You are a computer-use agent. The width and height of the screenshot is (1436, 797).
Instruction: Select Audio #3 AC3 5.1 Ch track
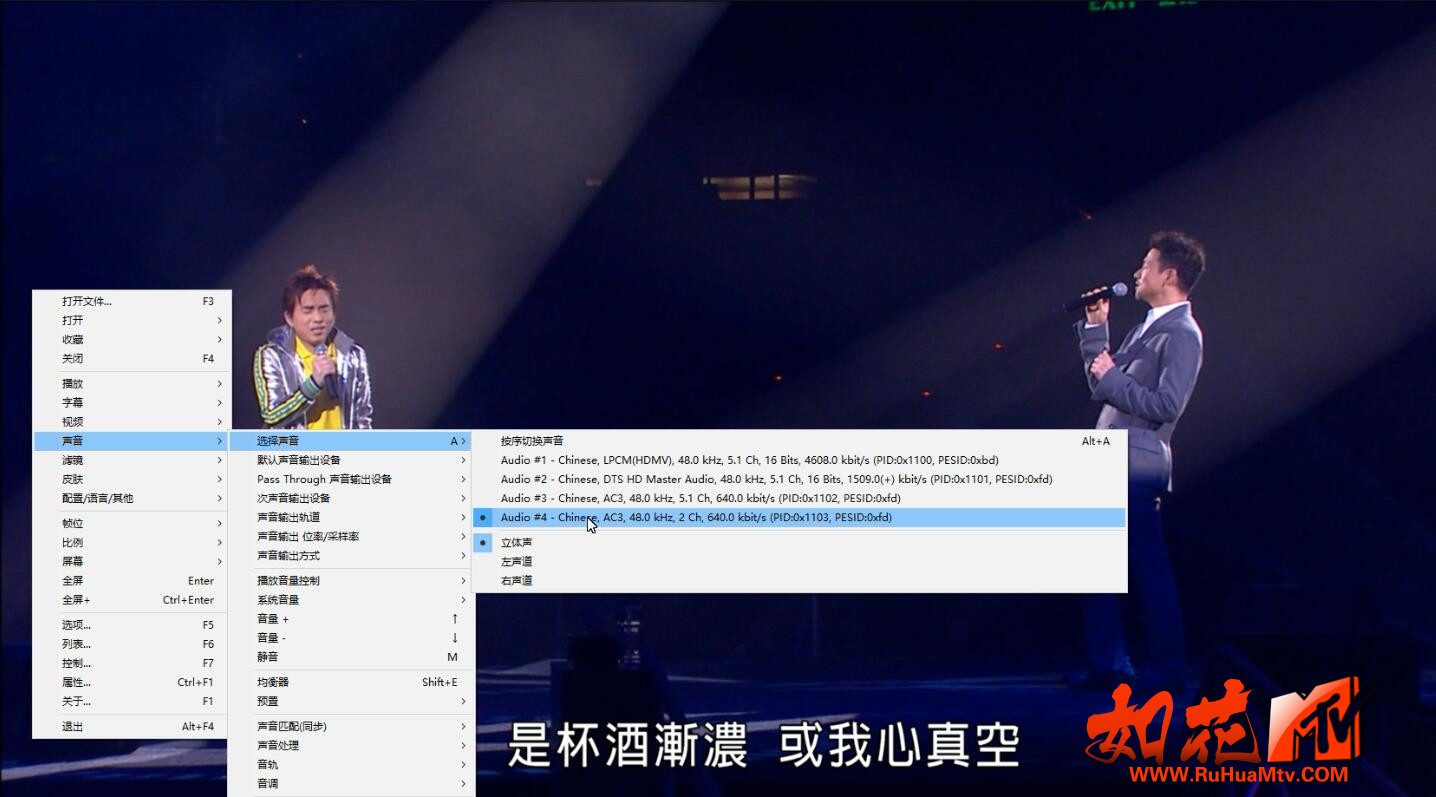[800, 498]
